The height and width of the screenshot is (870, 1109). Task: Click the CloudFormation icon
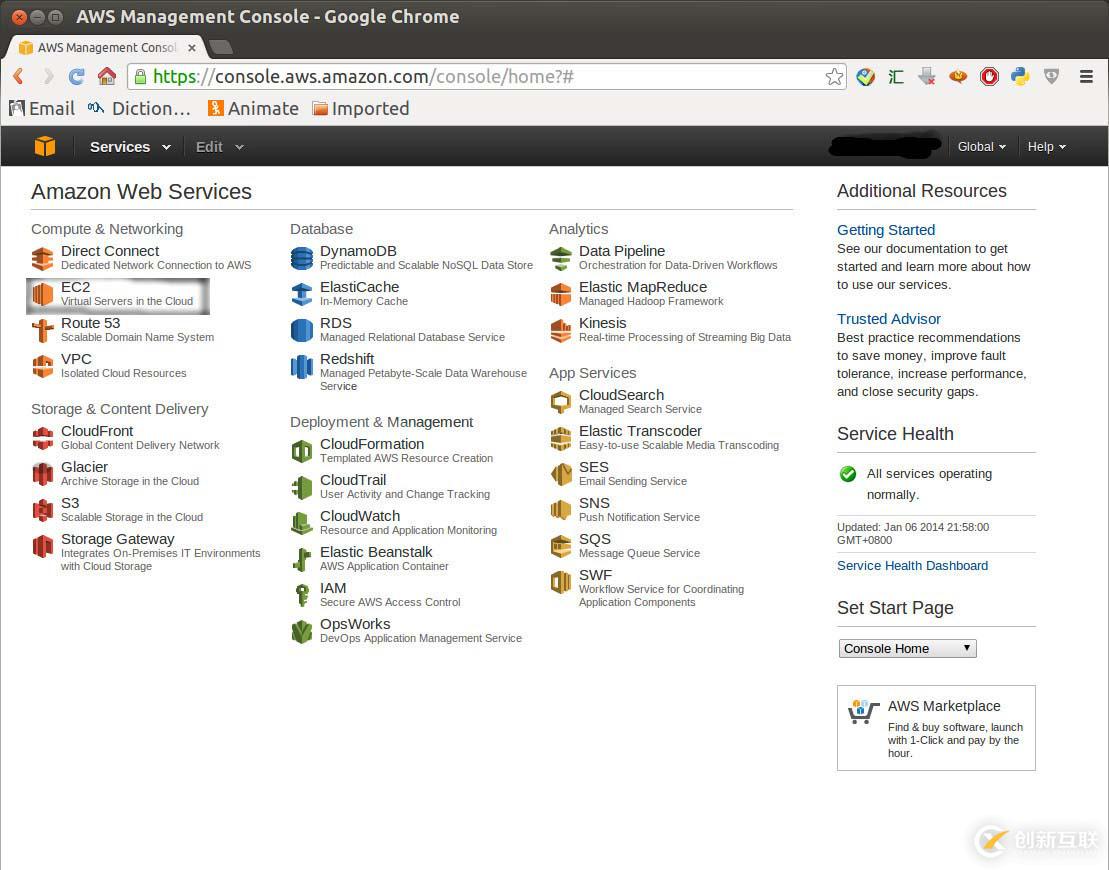(x=302, y=451)
